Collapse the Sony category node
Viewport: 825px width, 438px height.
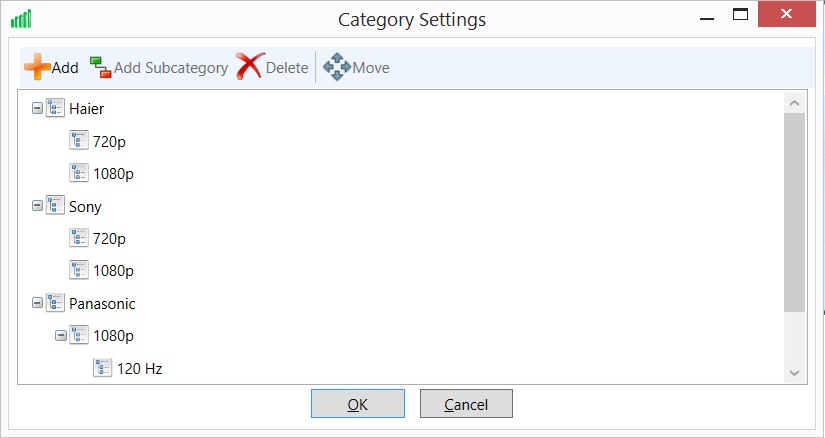point(38,206)
